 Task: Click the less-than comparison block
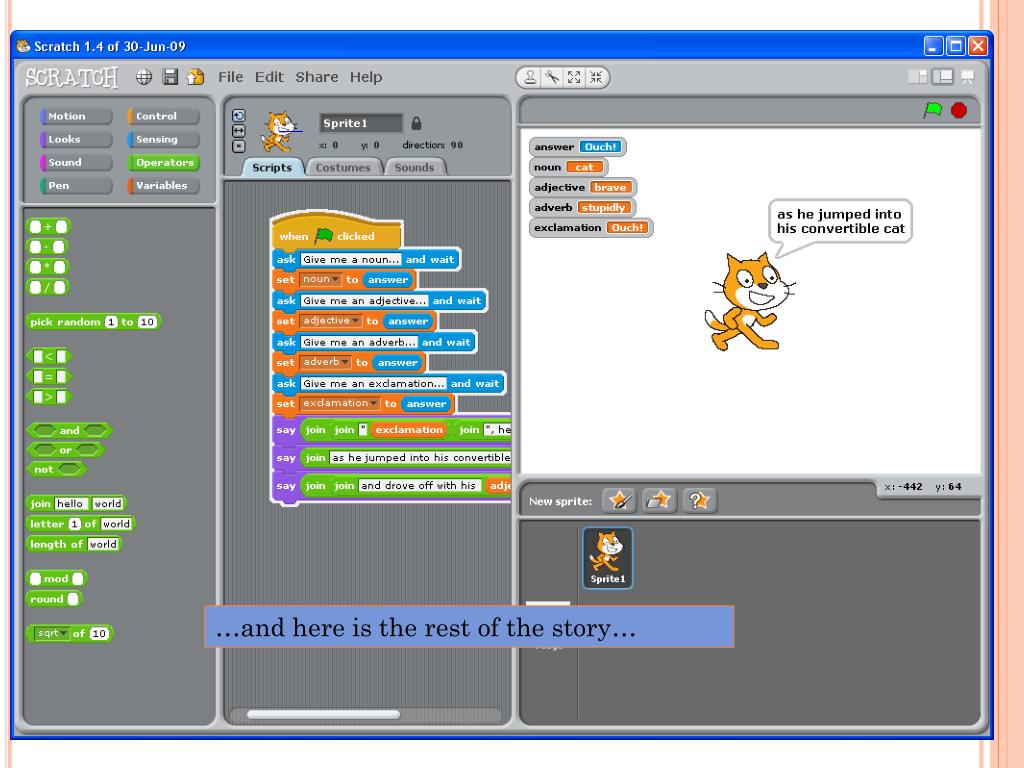coord(48,357)
